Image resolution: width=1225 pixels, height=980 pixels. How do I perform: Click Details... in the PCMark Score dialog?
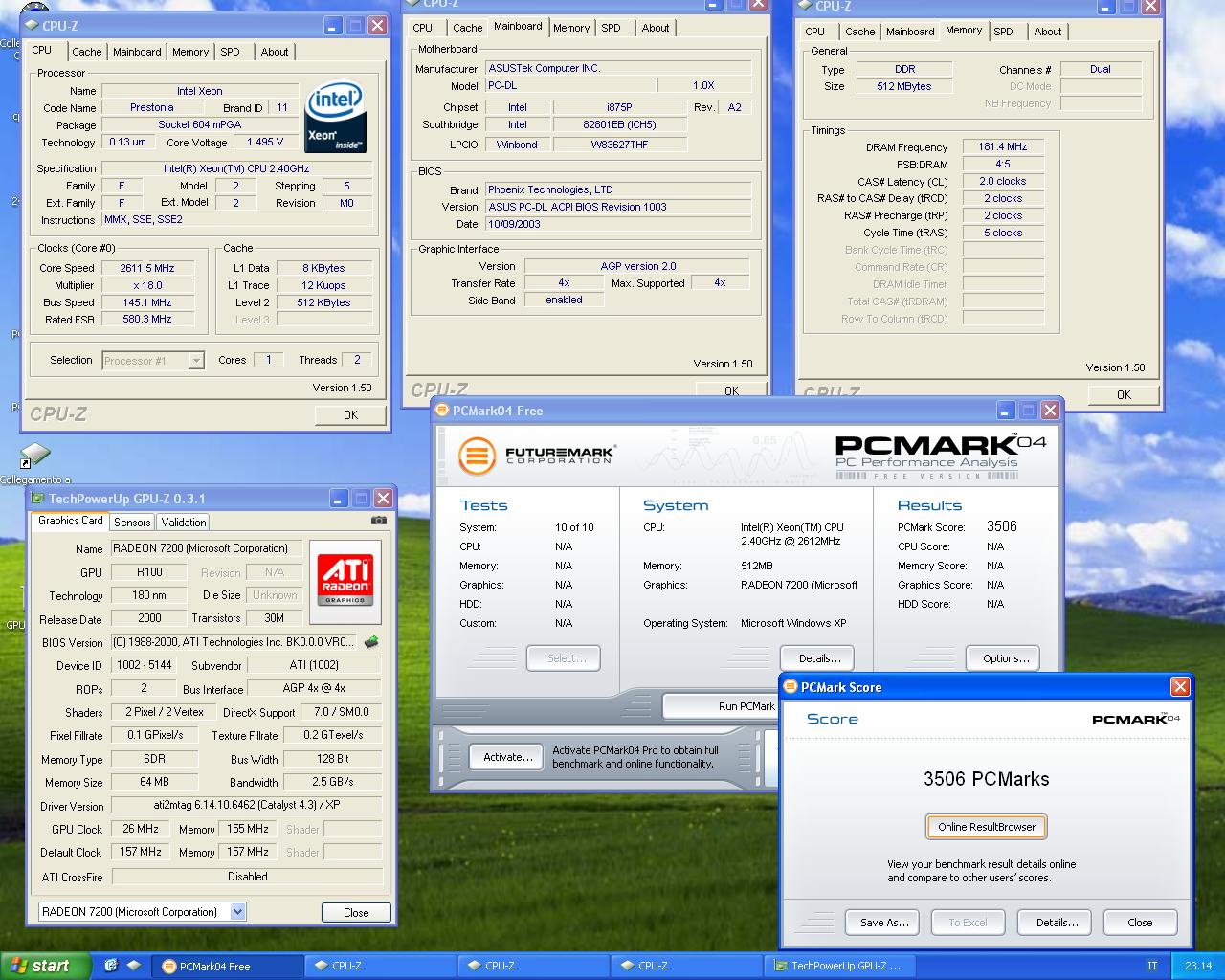[1057, 923]
